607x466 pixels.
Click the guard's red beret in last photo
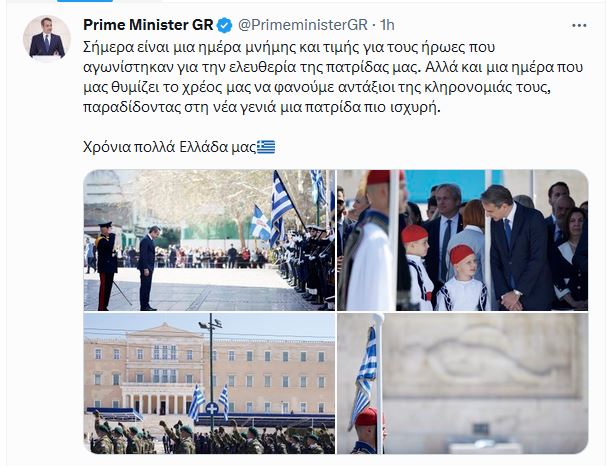[x=367, y=417]
